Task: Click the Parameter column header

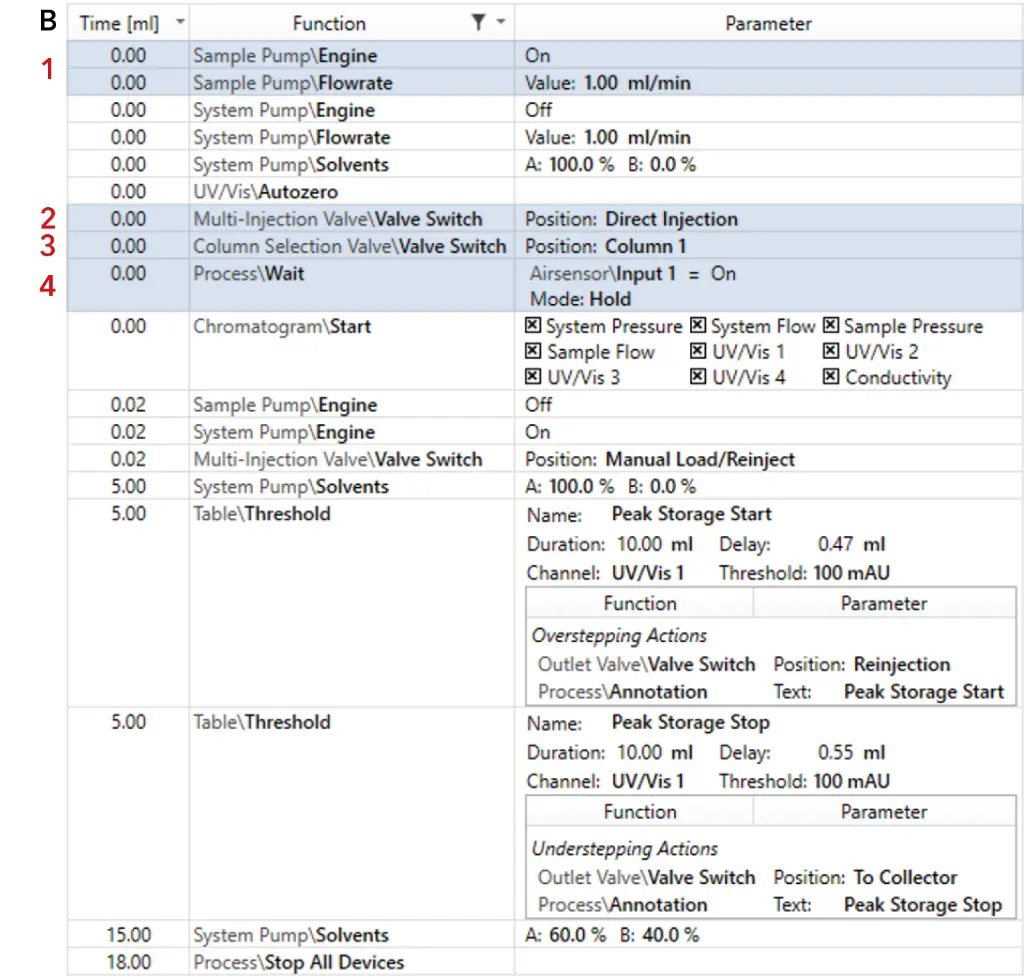Action: (768, 23)
